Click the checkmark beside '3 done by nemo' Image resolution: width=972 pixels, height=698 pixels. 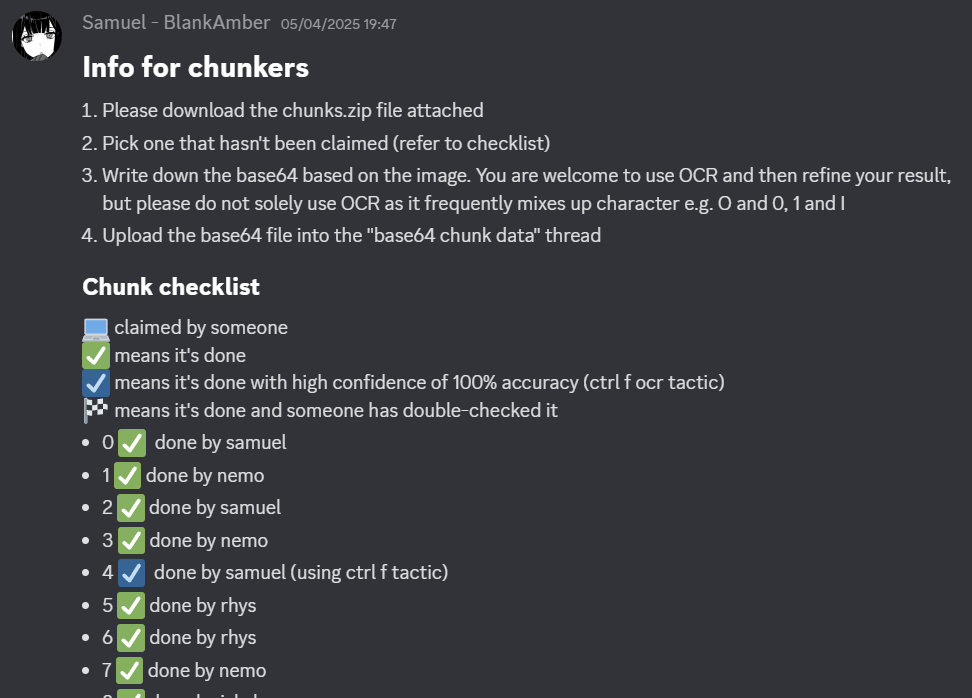pos(128,540)
